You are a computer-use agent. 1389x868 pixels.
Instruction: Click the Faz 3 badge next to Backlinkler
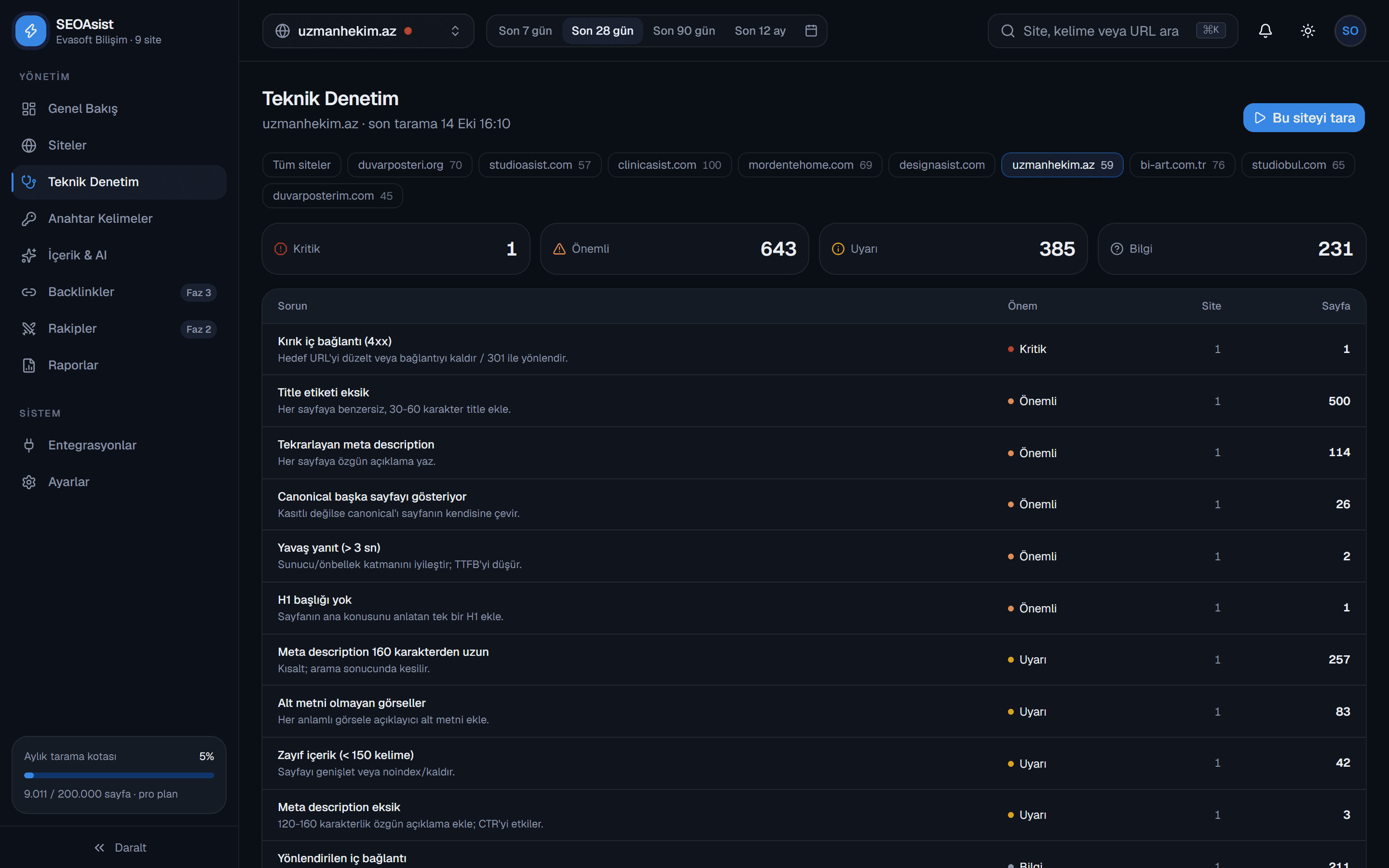199,293
